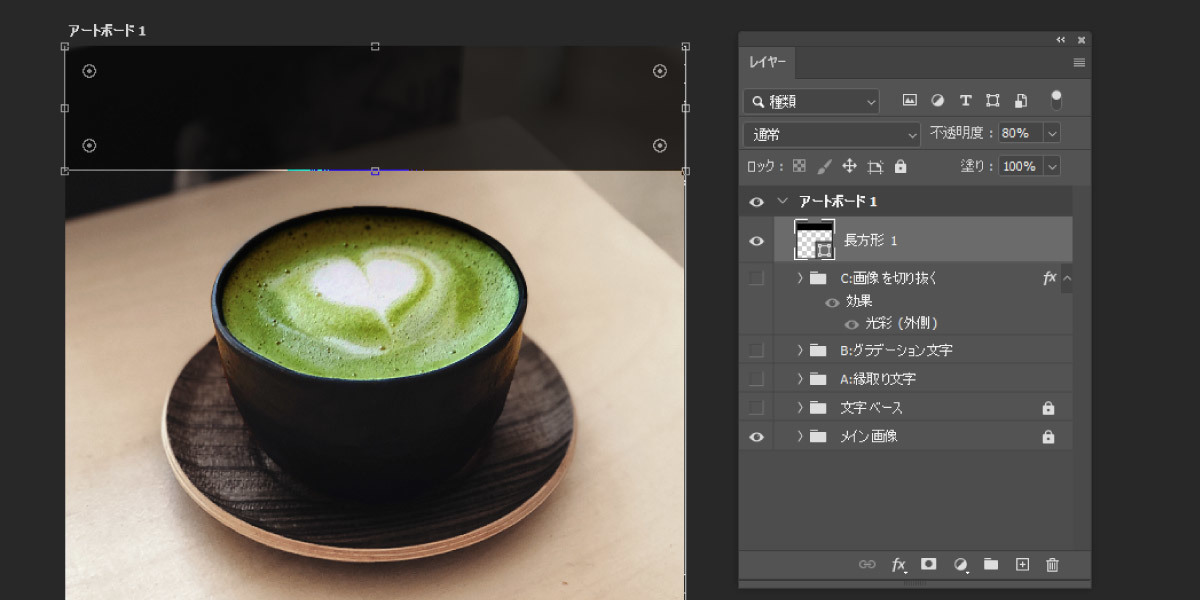Open the fx layer style menu at panel bottom

tap(899, 565)
